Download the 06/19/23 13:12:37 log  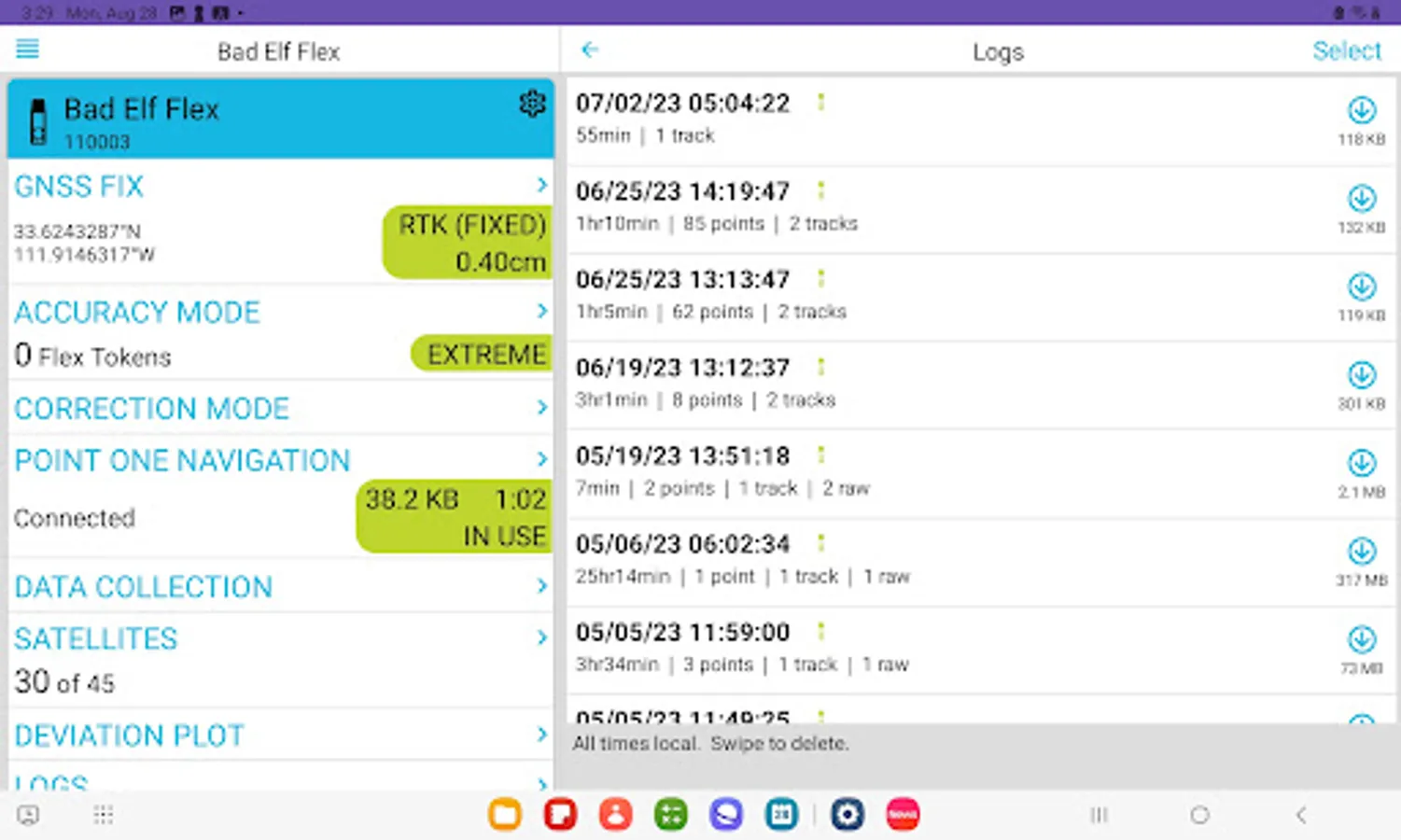(1362, 374)
